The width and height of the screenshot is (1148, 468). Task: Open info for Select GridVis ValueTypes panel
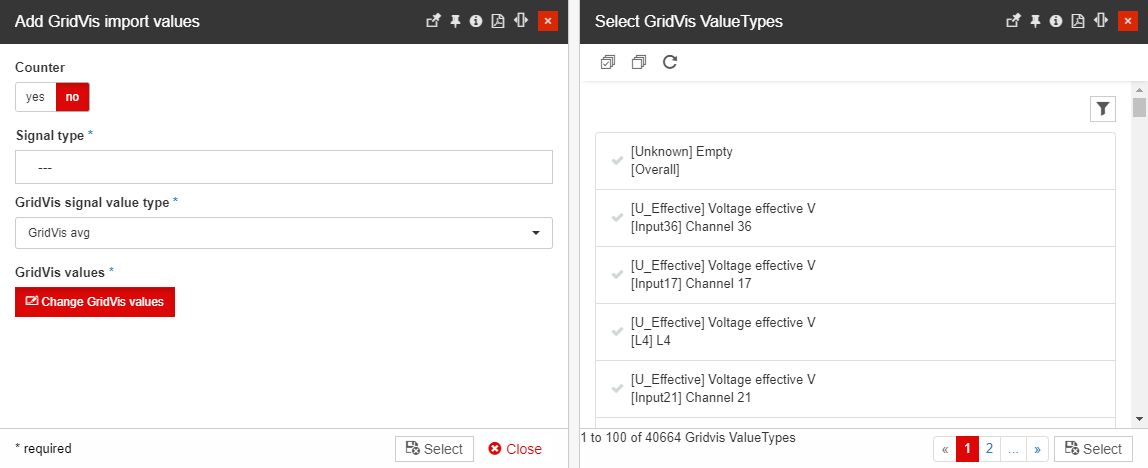point(1055,21)
